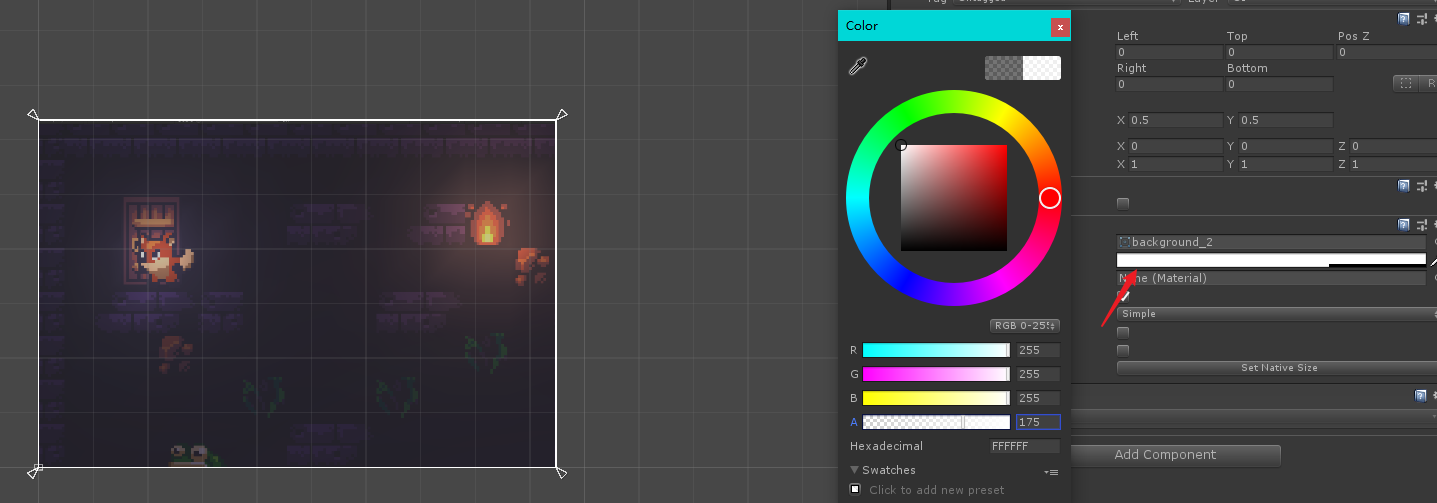The height and width of the screenshot is (503, 1437).
Task: Click the Set Native Size button
Action: click(x=1277, y=368)
